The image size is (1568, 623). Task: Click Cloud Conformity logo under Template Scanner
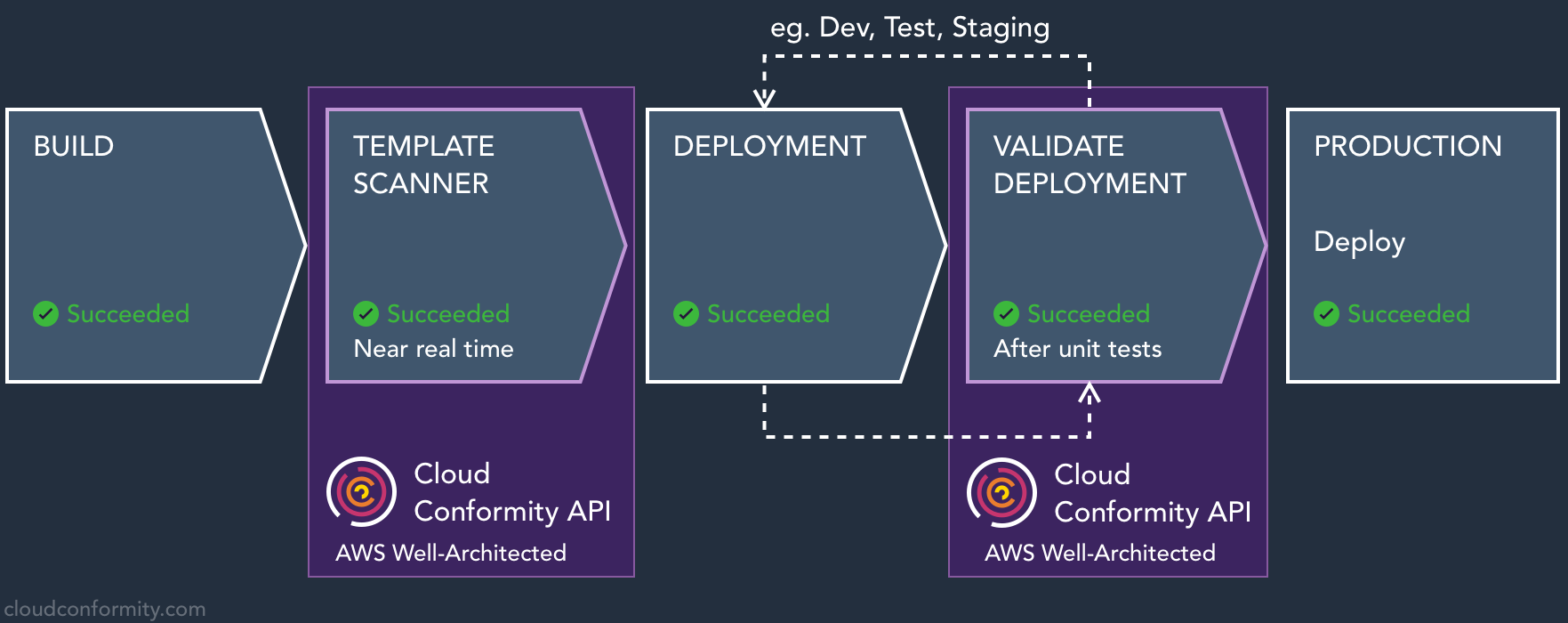click(x=361, y=491)
